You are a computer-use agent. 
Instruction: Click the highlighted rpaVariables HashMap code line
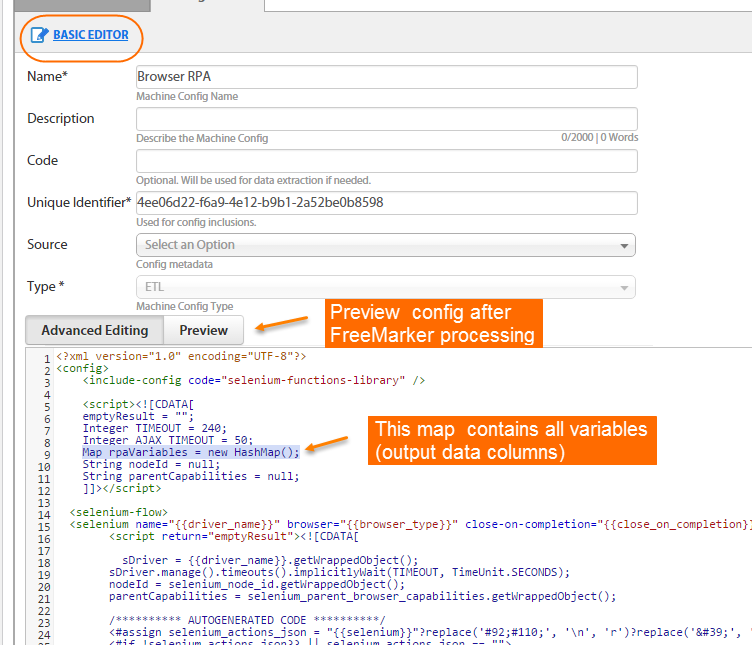[191, 452]
